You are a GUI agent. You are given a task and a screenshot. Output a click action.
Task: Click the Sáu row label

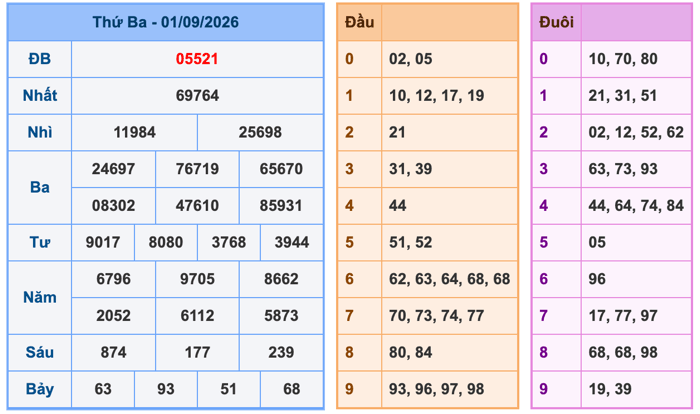coord(40,352)
